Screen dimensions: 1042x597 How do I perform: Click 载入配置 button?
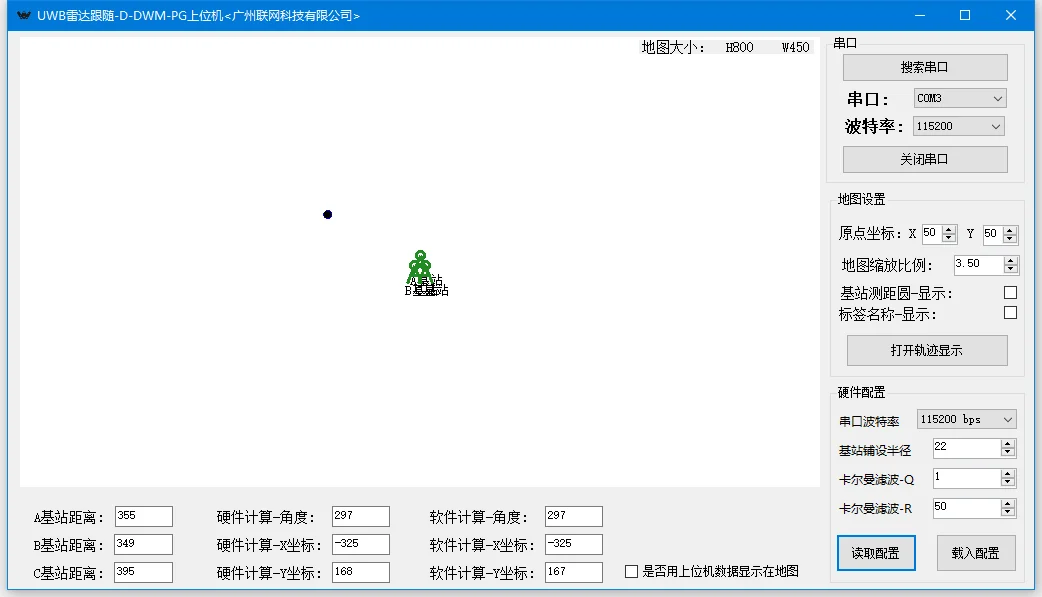click(976, 553)
